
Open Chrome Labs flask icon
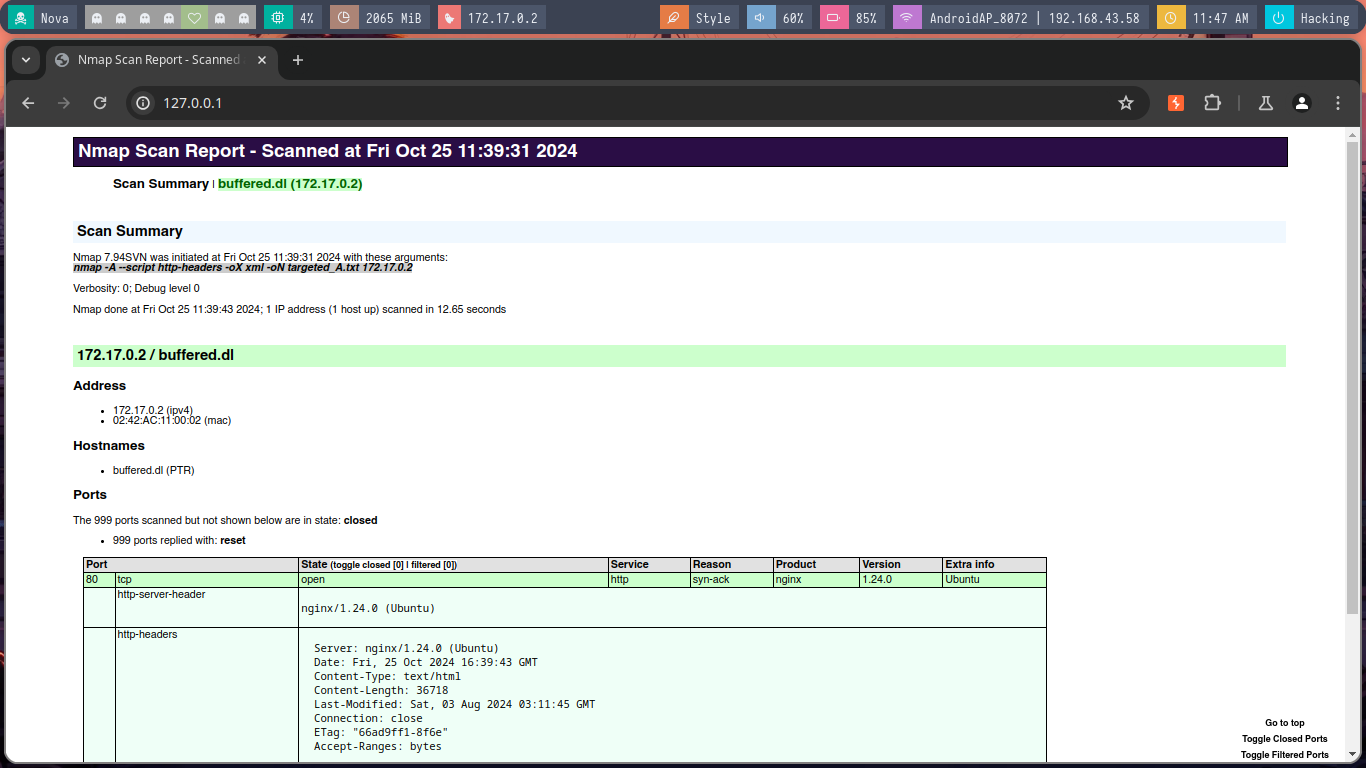[1265, 103]
